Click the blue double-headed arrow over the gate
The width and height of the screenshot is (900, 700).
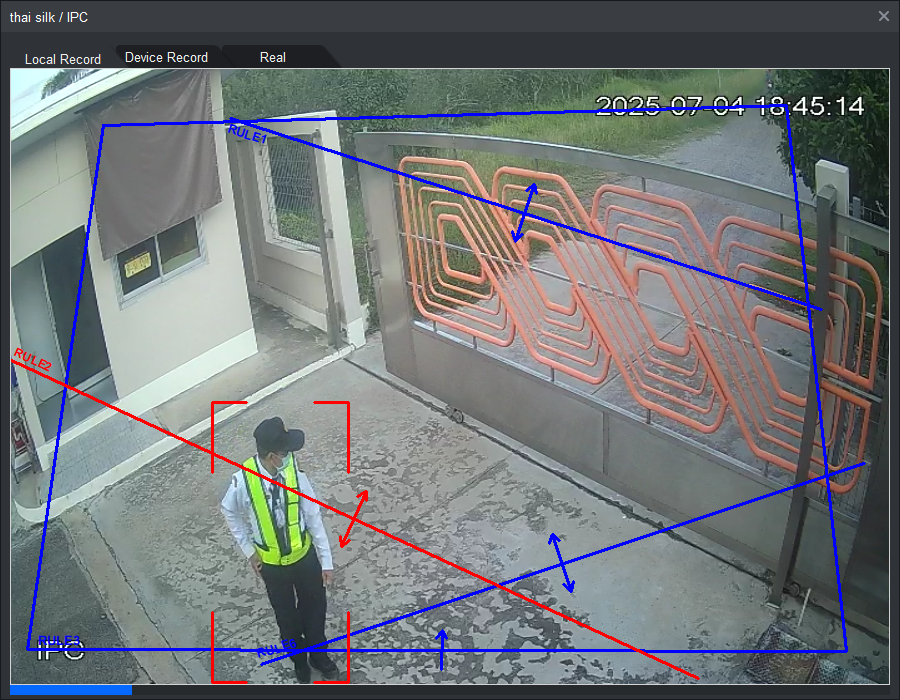tap(525, 212)
